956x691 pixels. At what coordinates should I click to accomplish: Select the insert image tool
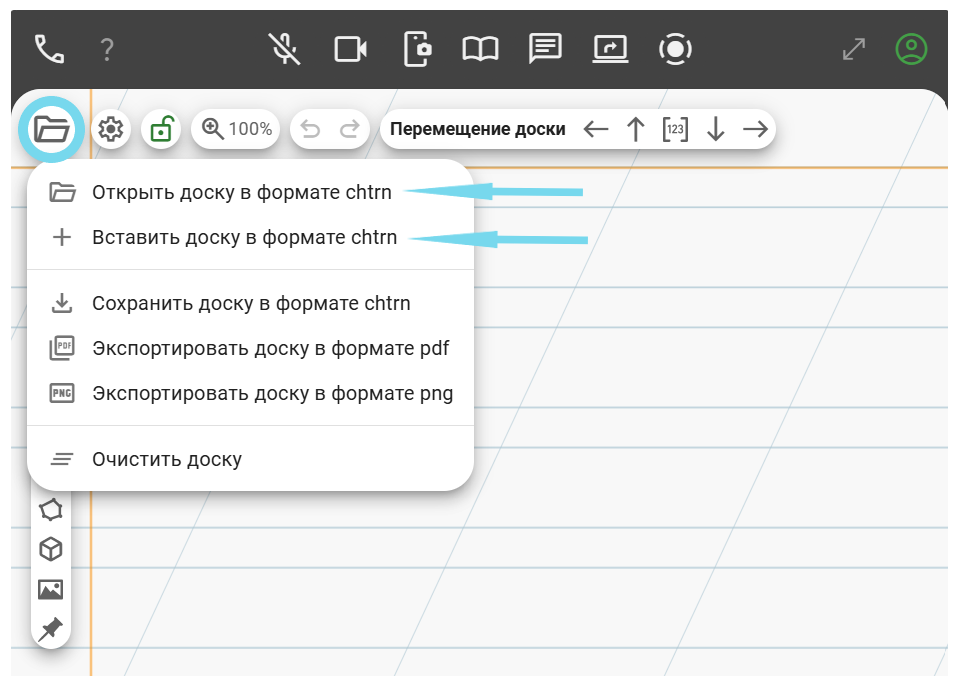(51, 589)
